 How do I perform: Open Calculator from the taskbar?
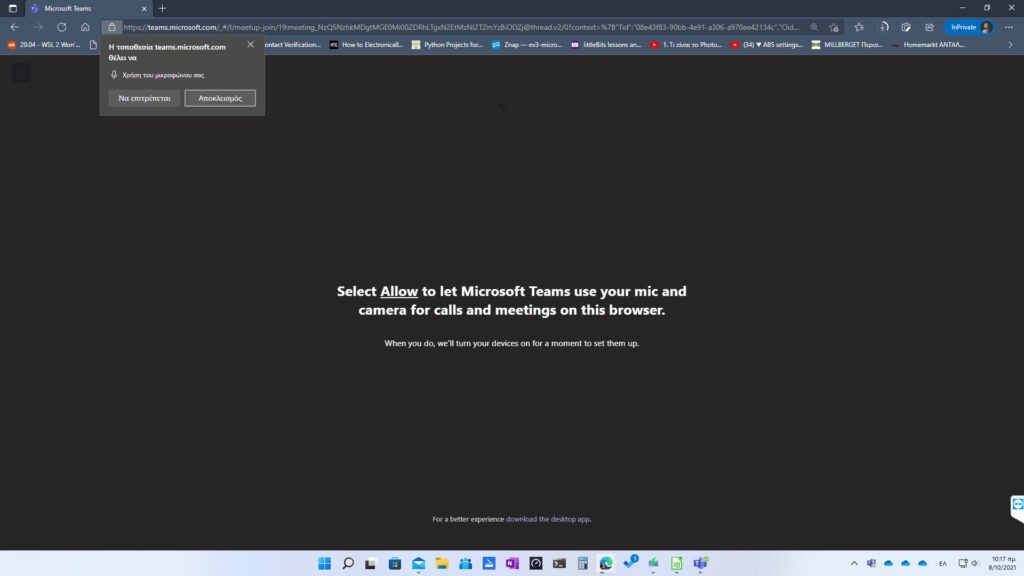point(583,563)
